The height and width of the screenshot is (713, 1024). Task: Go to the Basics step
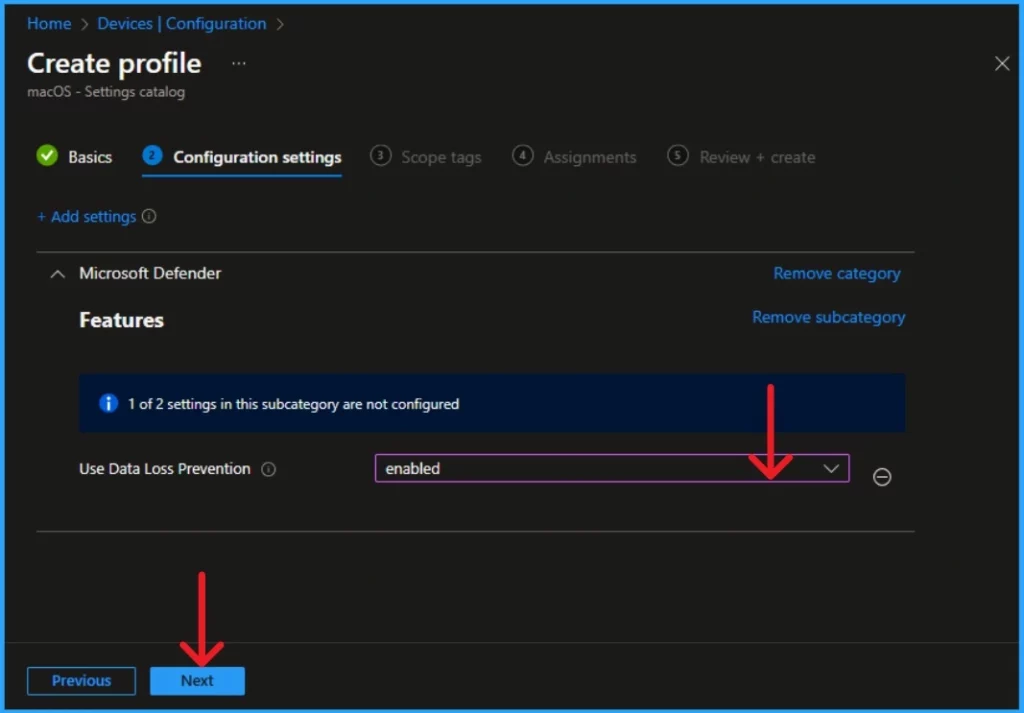point(74,157)
